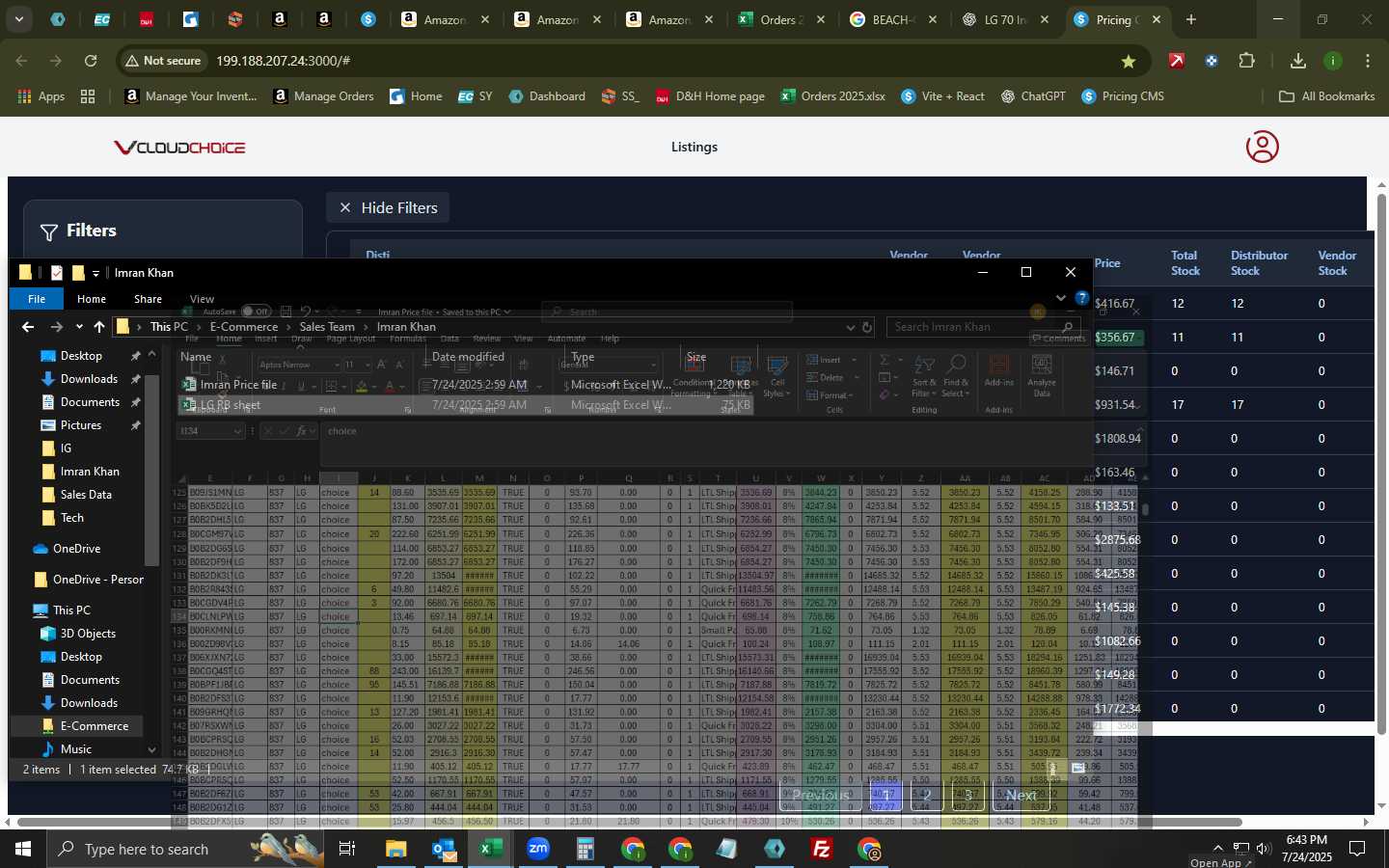This screenshot has height=868, width=1389.
Task: Sort files by Date modified column
Action: 469,357
